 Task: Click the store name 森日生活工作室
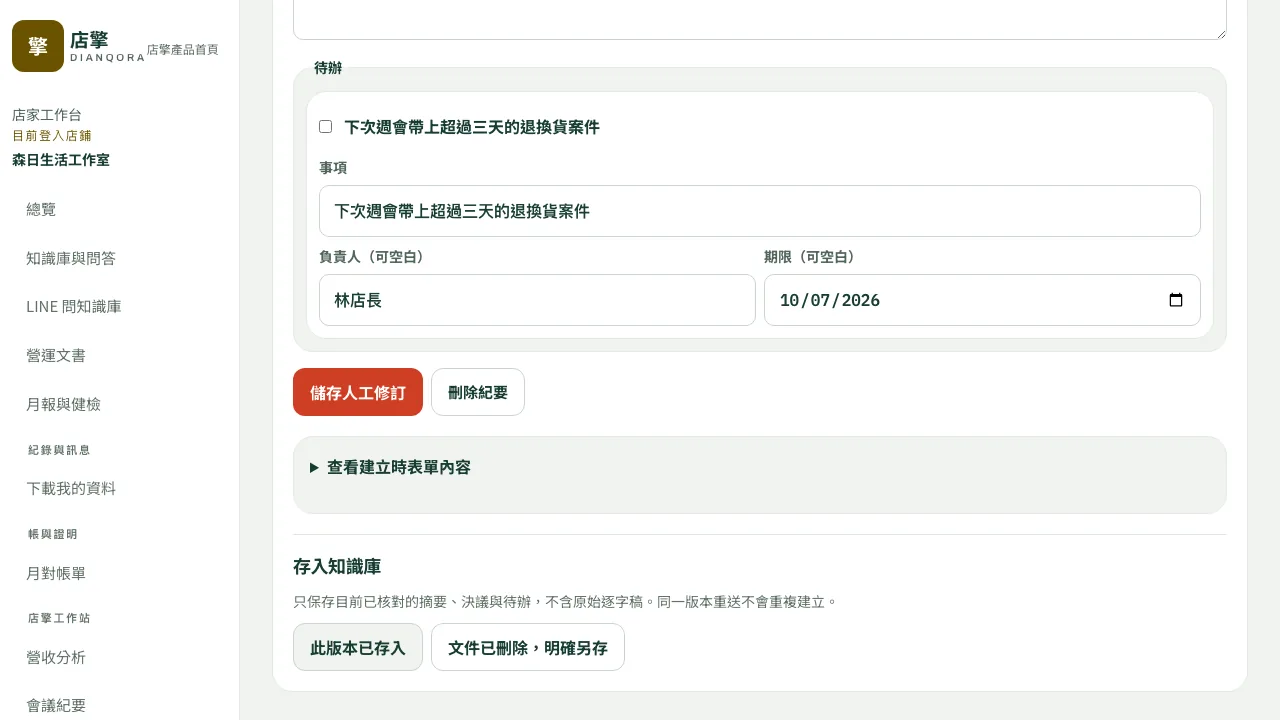pos(61,160)
